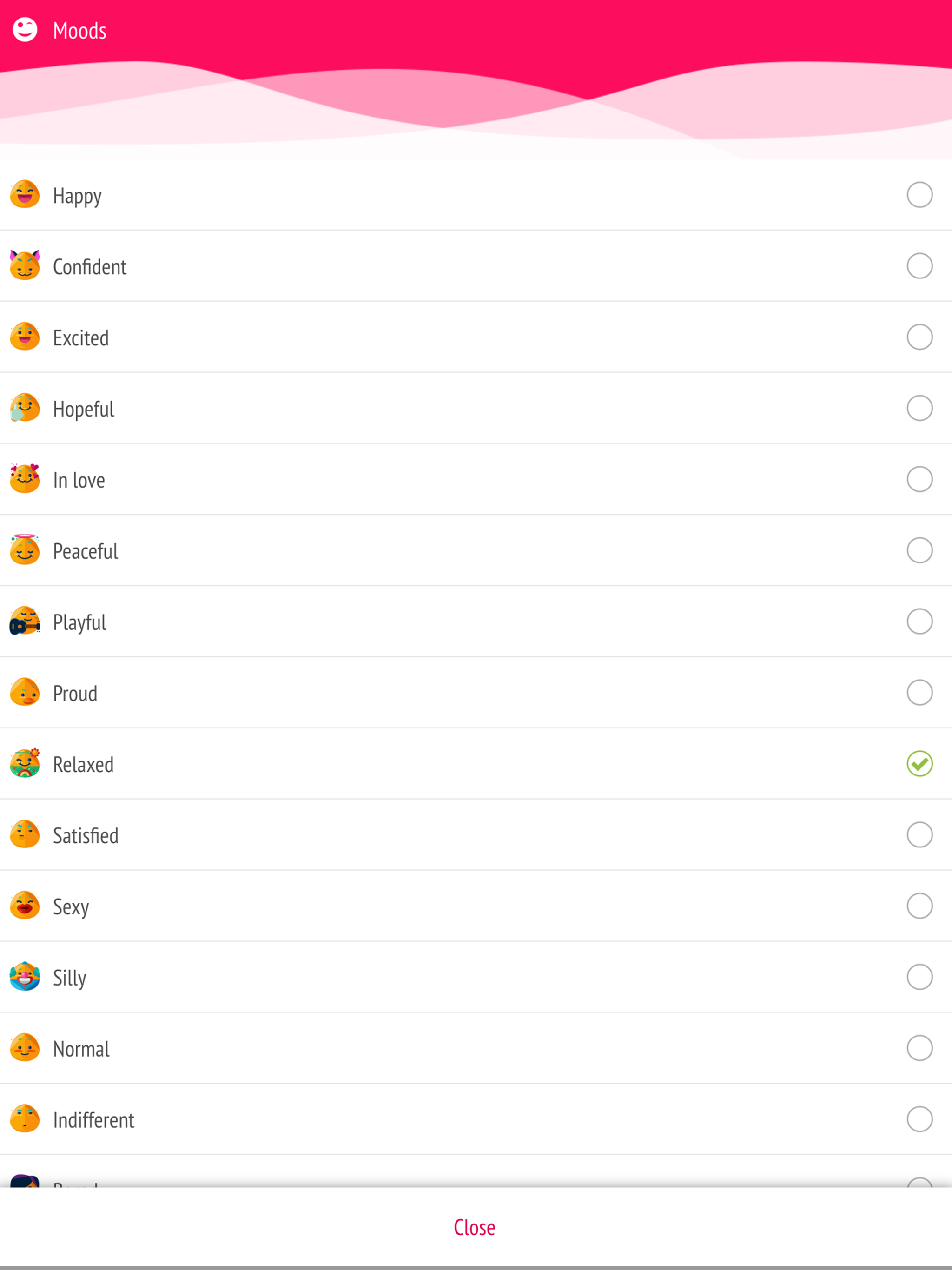Click the Confident cat emoji icon
This screenshot has height=1270, width=952.
pos(25,265)
